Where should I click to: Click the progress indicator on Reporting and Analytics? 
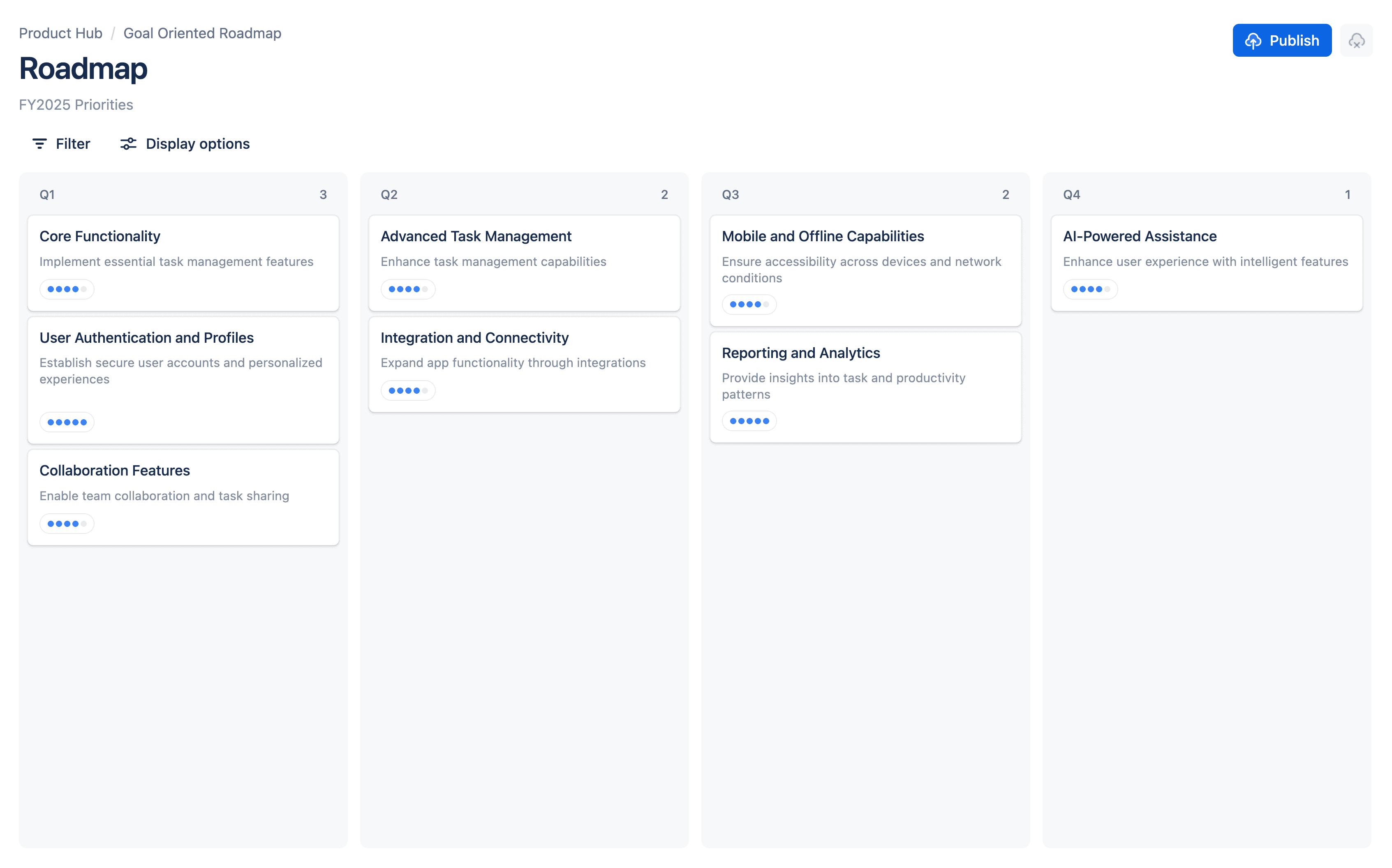pos(749,420)
